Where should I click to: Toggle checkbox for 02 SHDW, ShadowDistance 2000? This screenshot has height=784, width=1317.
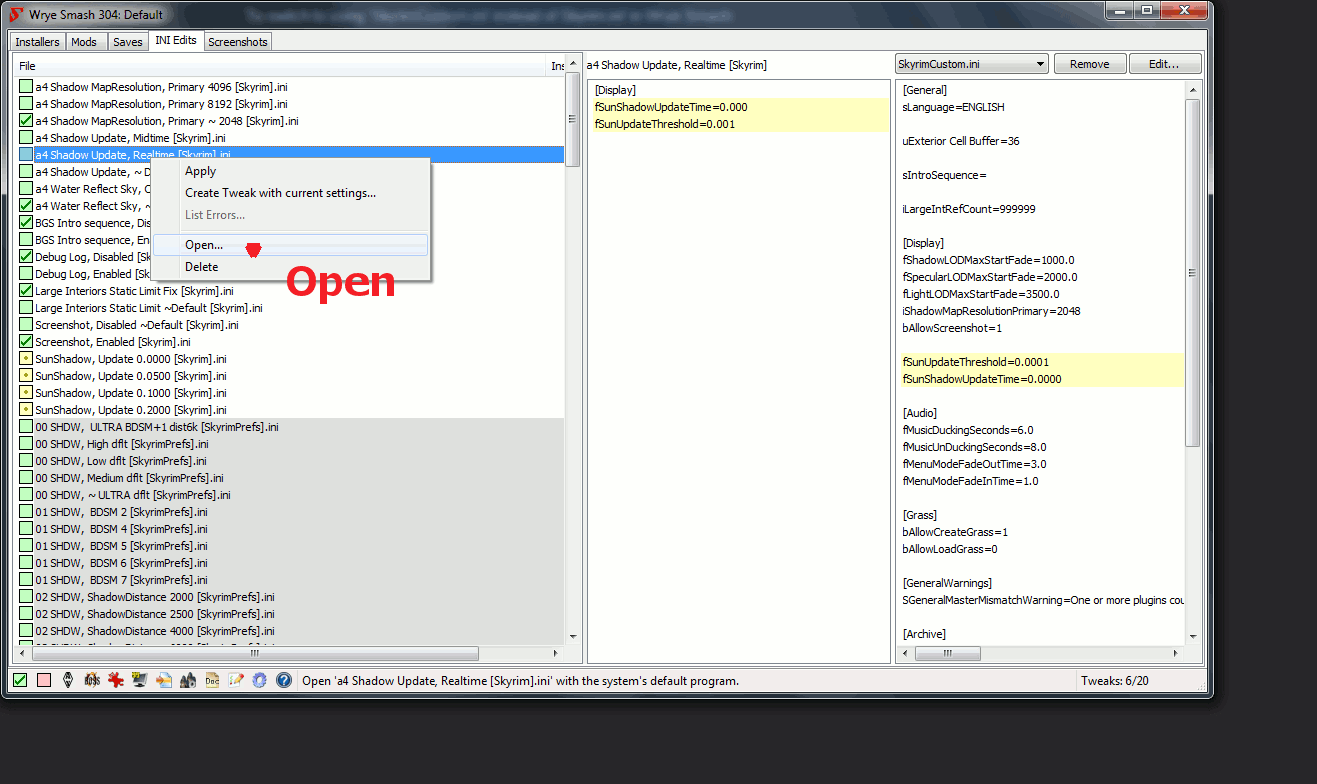(26, 597)
